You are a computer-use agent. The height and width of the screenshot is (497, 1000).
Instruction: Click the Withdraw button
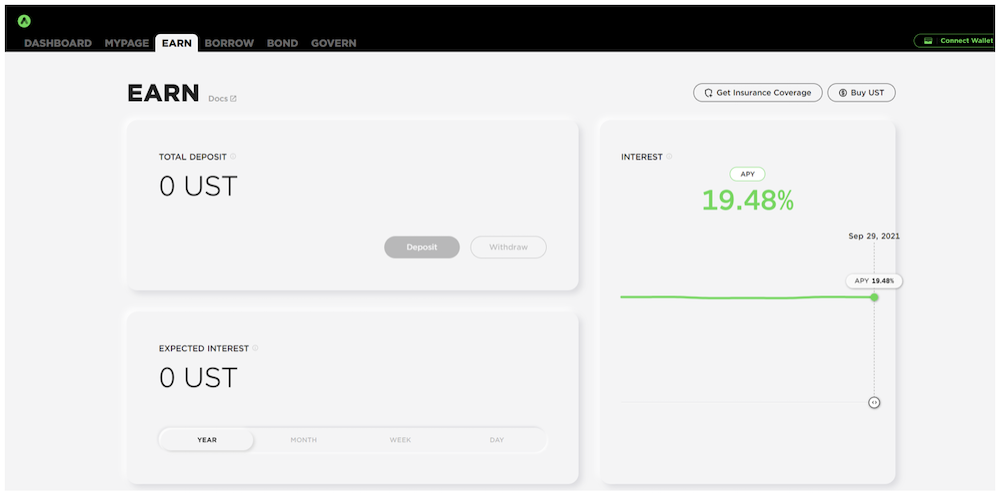click(x=508, y=247)
